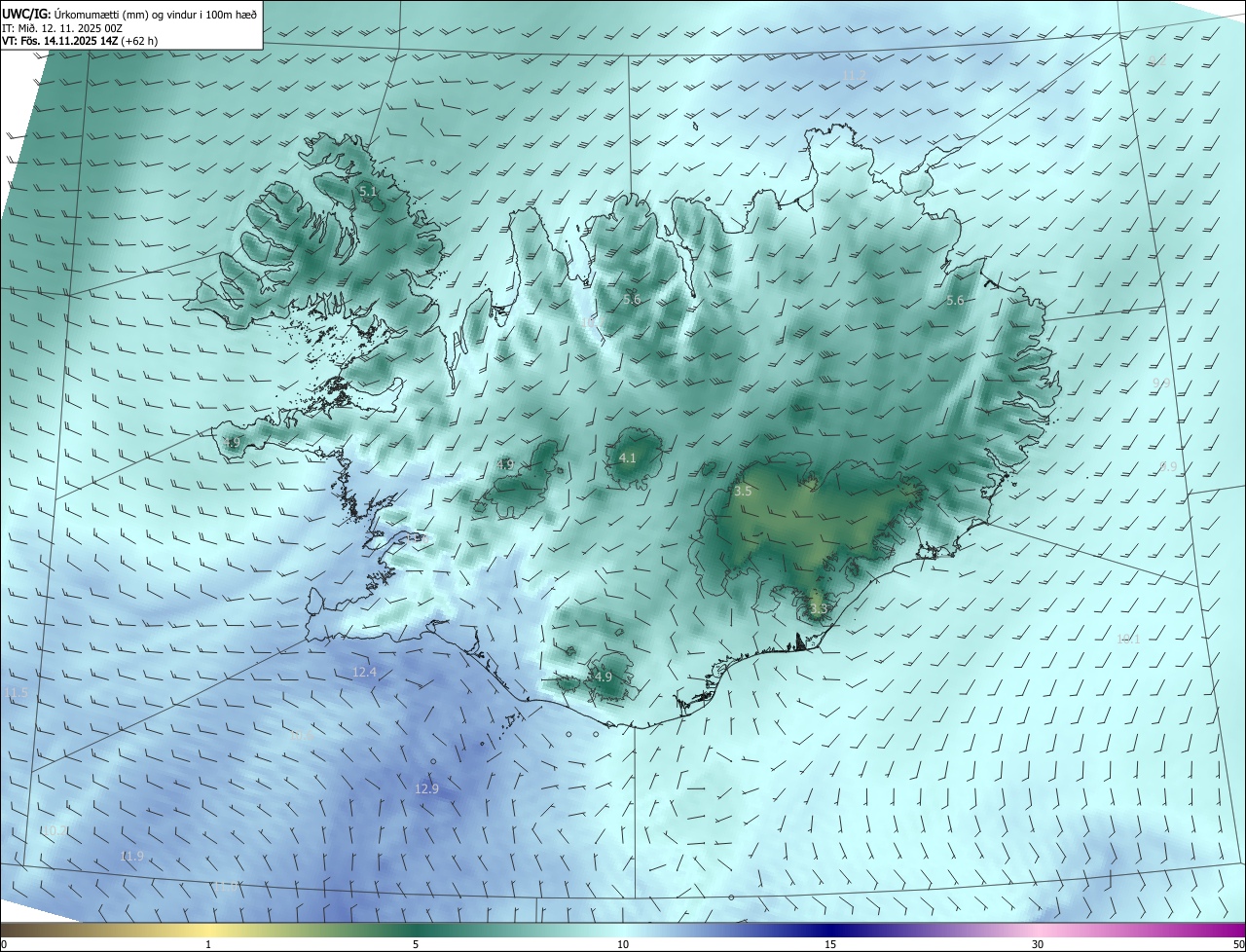Click the 11.9 value label in the southwest ocean
Screen dimensions: 1246x952
[131, 856]
